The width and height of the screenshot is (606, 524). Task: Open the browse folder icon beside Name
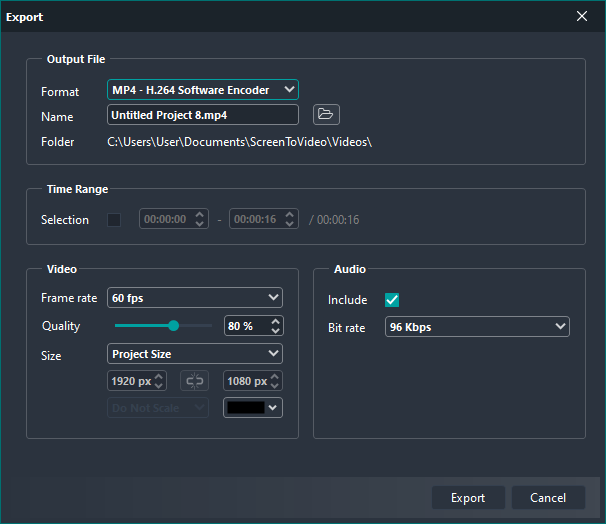coord(327,115)
